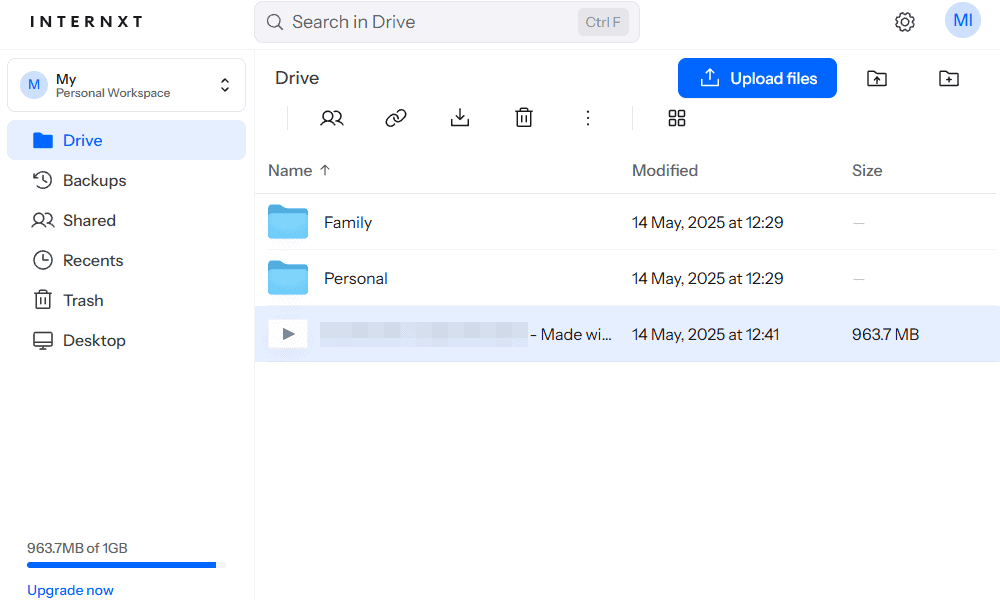Download the selected file via toolbar
The width and height of the screenshot is (1000, 600).
coord(460,118)
